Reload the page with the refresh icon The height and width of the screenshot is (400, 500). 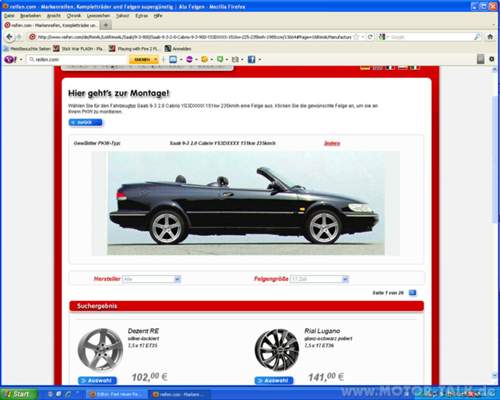pyautogui.click(x=370, y=37)
